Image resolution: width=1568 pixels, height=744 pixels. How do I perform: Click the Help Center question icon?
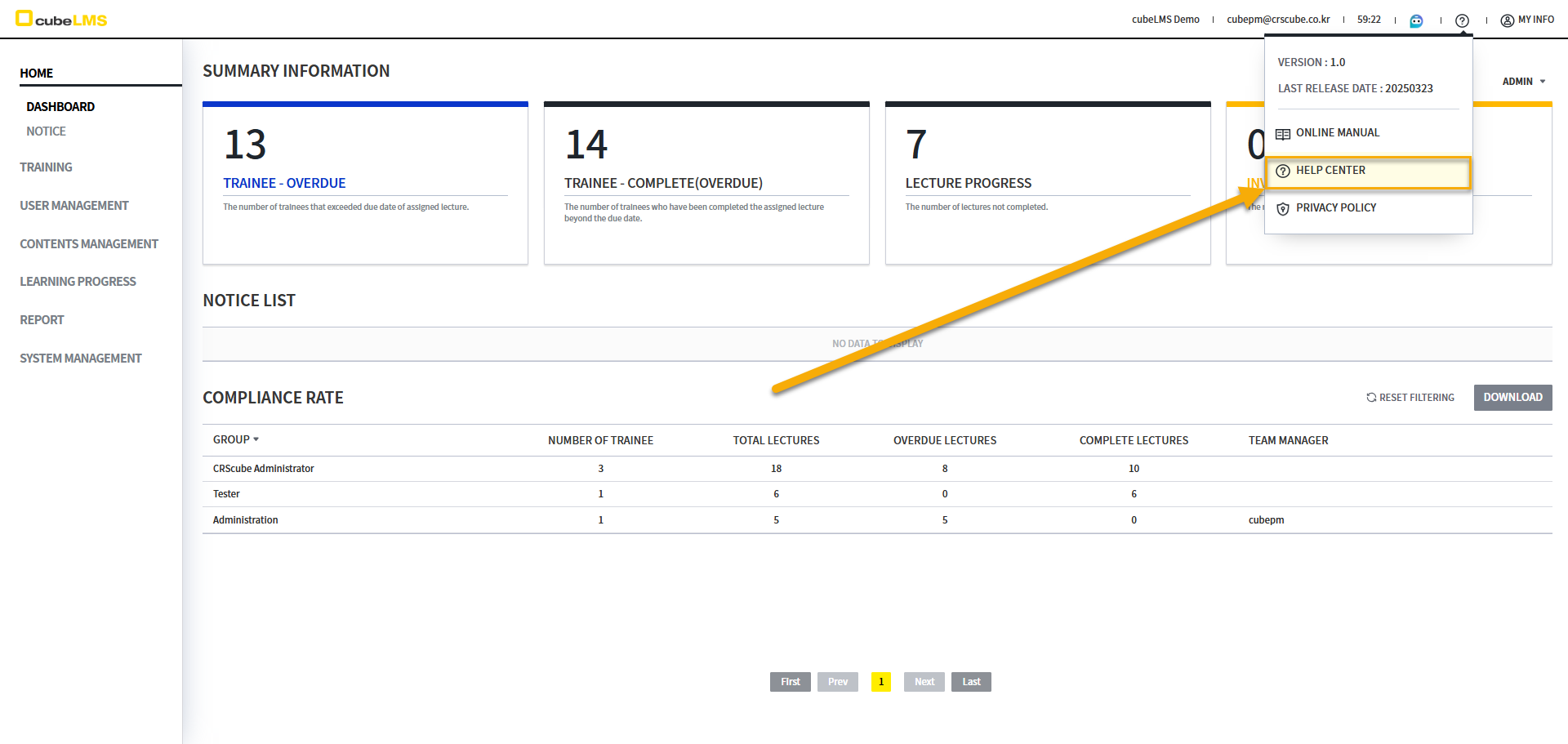pos(1283,171)
